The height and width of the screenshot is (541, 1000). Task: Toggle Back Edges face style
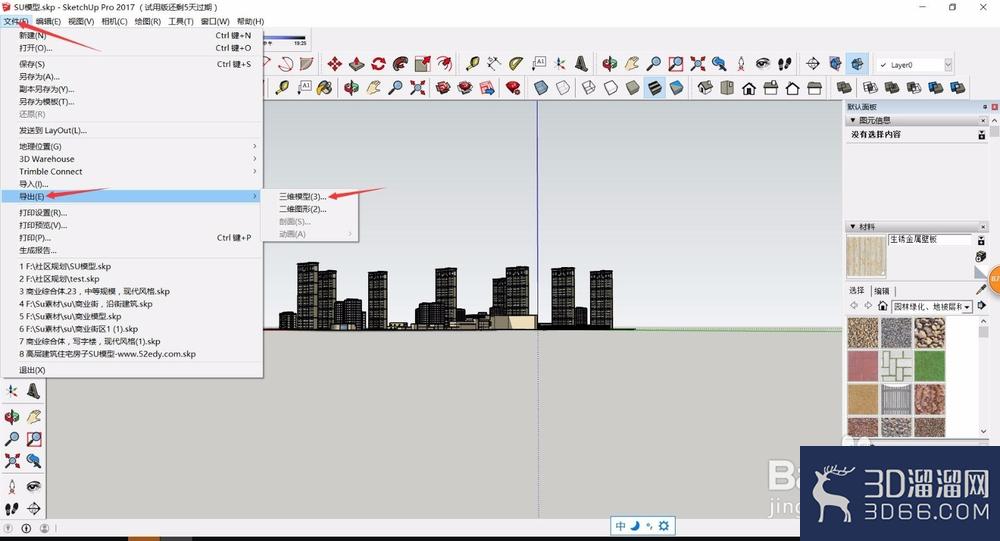tap(562, 88)
